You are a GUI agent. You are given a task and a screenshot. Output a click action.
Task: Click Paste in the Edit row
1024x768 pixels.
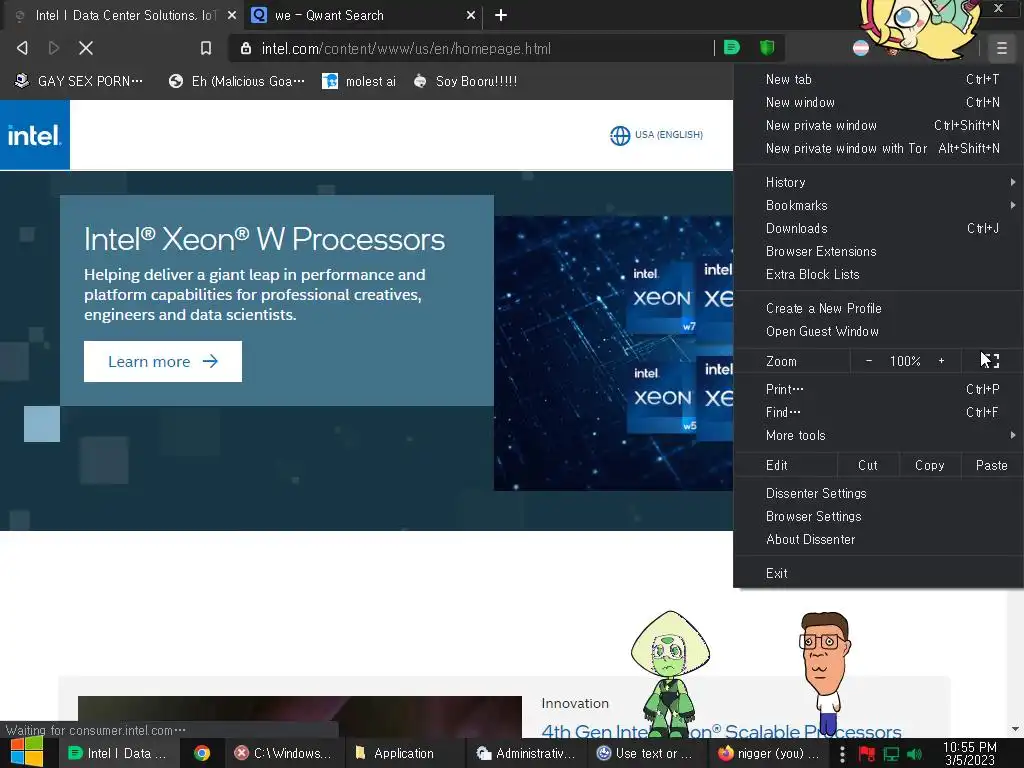click(x=991, y=465)
